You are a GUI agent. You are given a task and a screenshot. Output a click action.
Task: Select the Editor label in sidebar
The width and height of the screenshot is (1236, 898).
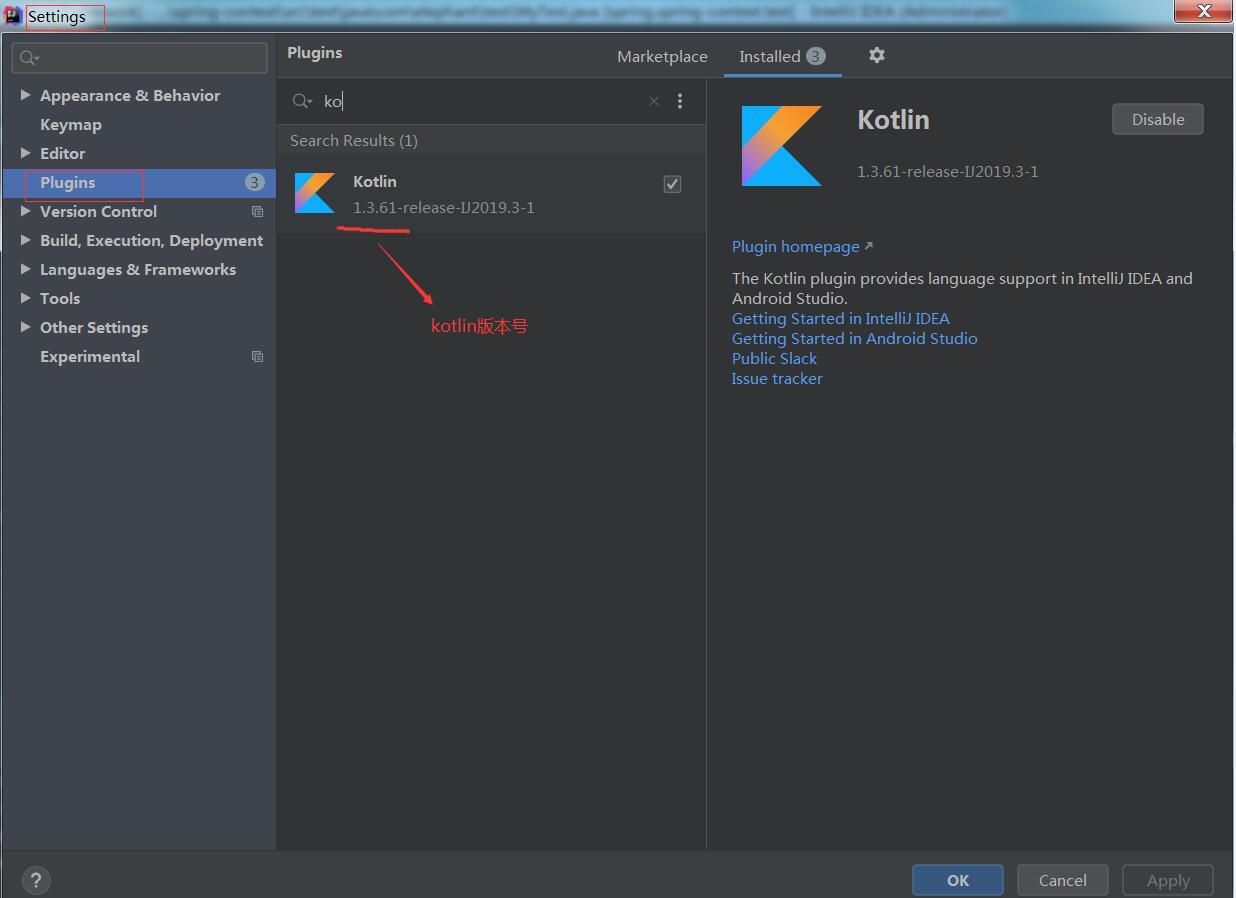point(62,154)
